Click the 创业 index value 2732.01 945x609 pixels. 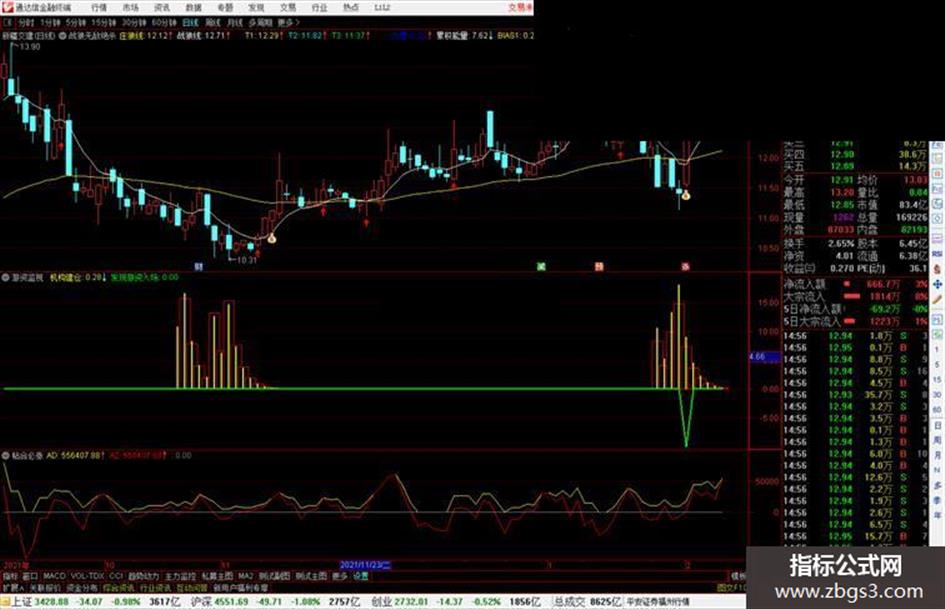click(x=410, y=601)
